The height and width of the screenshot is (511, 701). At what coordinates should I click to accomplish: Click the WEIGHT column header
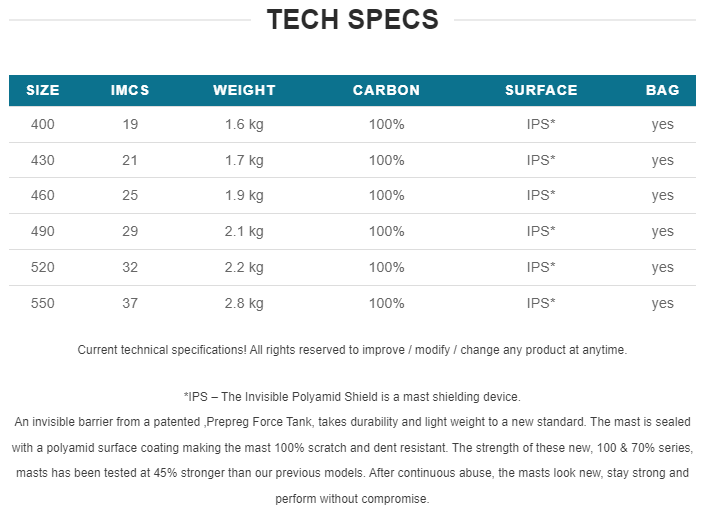pyautogui.click(x=244, y=90)
